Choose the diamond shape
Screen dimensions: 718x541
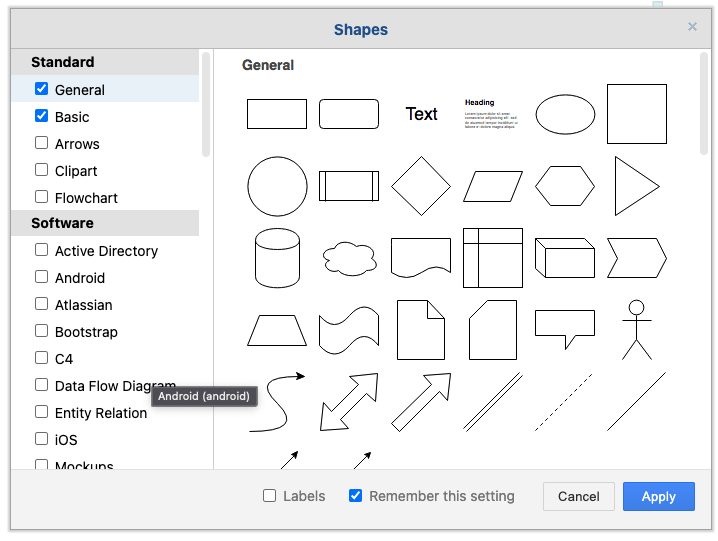[x=421, y=186]
